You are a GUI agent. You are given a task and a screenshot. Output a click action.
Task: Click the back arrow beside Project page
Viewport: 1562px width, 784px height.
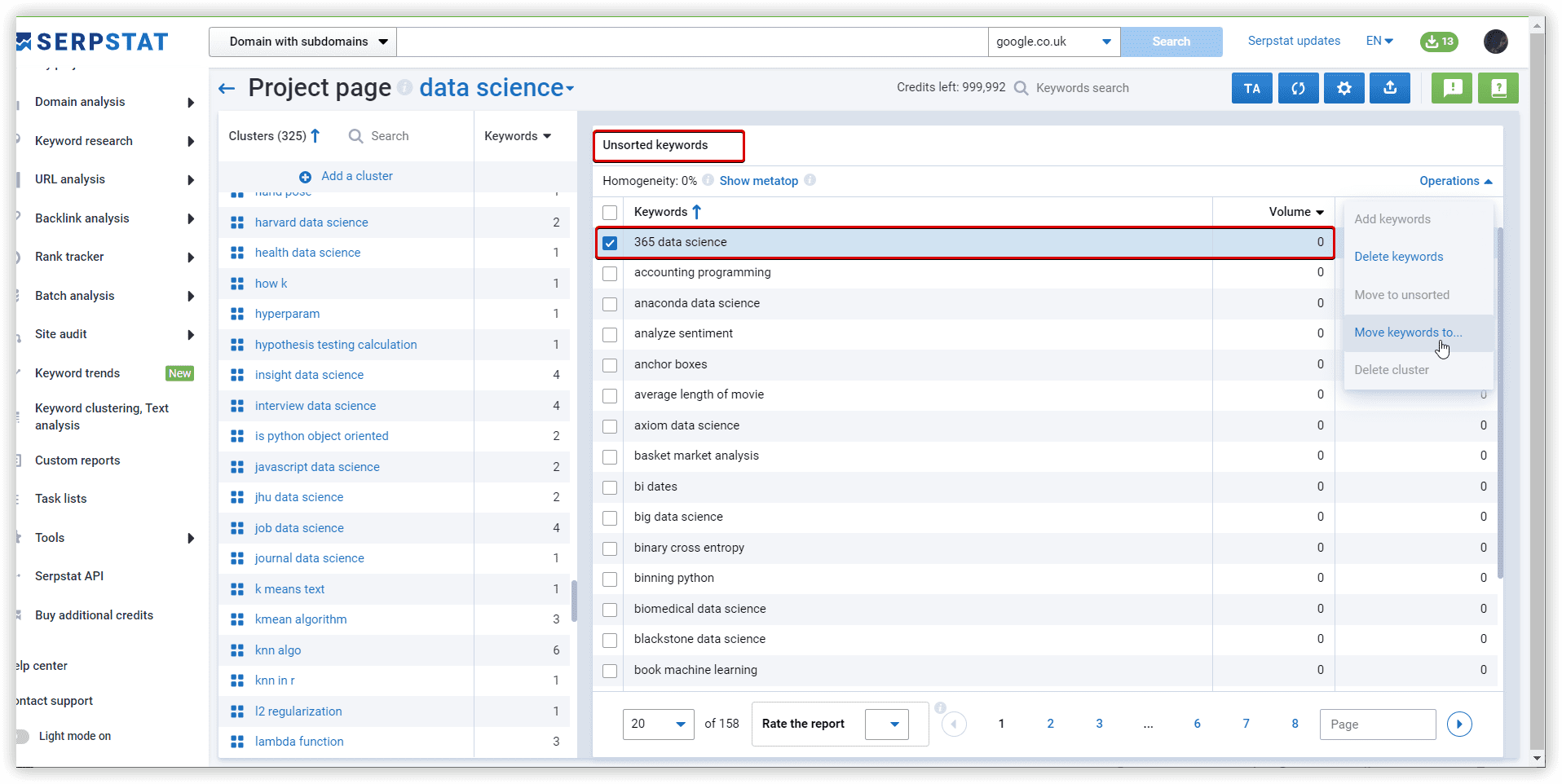(227, 88)
